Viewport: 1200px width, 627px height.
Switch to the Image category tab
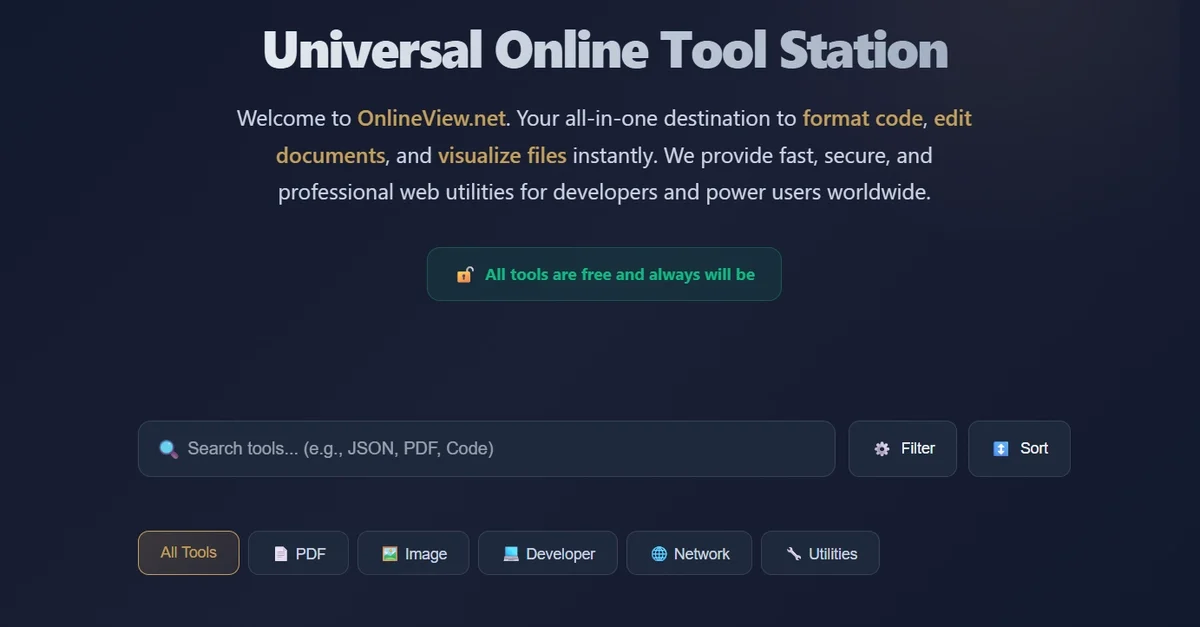point(413,552)
